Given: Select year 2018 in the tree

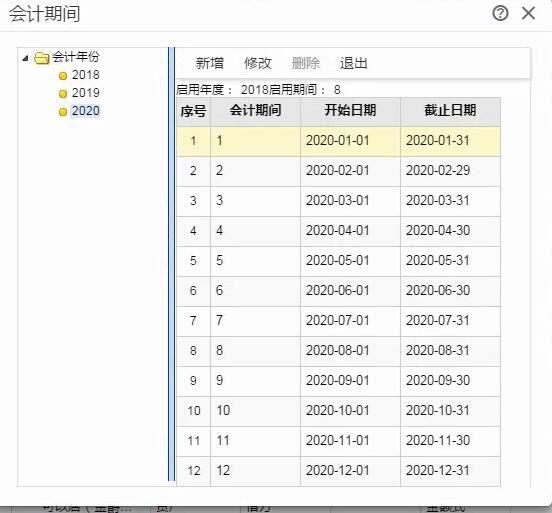Looking at the screenshot, I should click(x=86, y=75).
